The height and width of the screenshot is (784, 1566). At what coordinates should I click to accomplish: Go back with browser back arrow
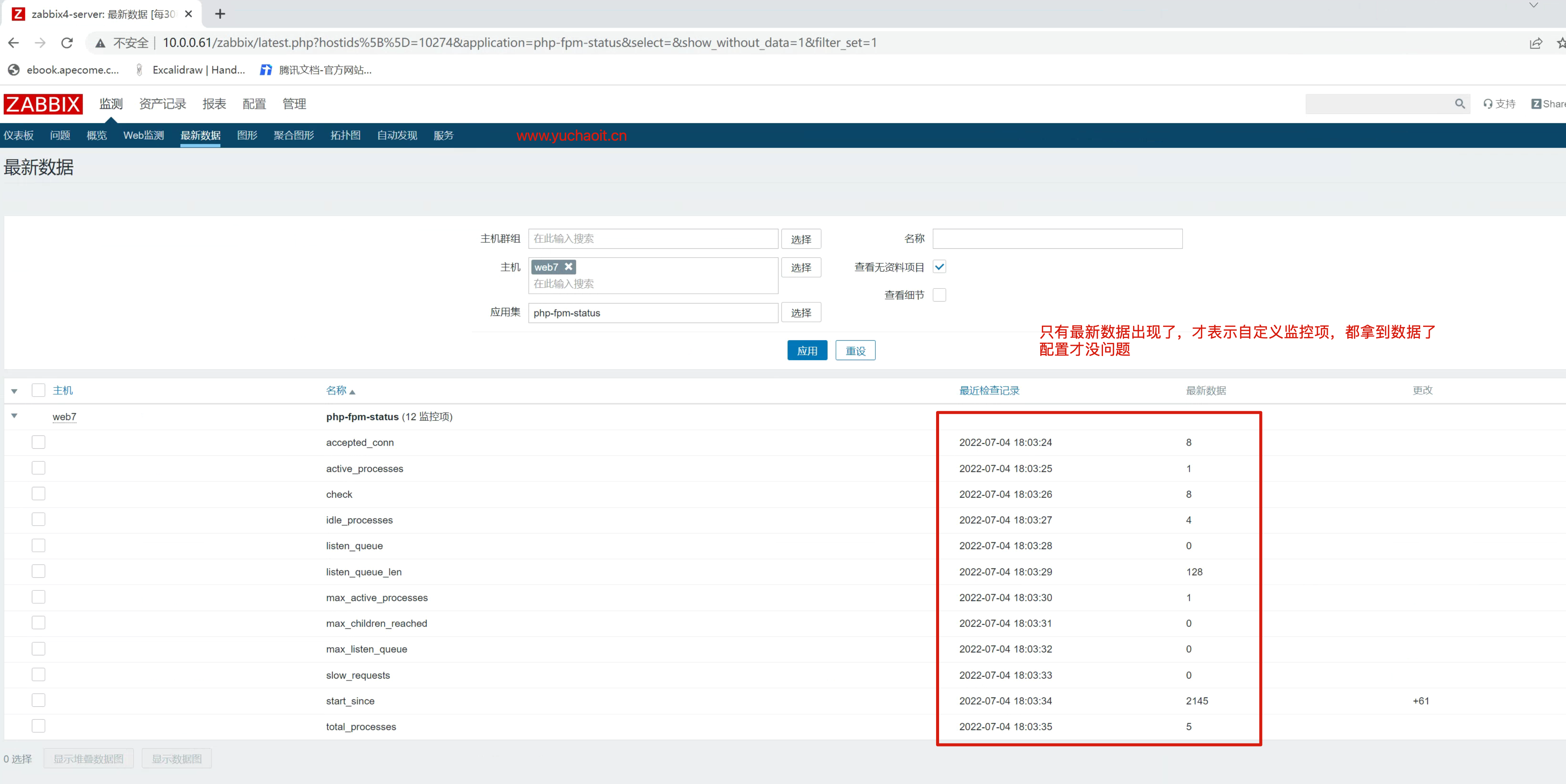(x=14, y=42)
